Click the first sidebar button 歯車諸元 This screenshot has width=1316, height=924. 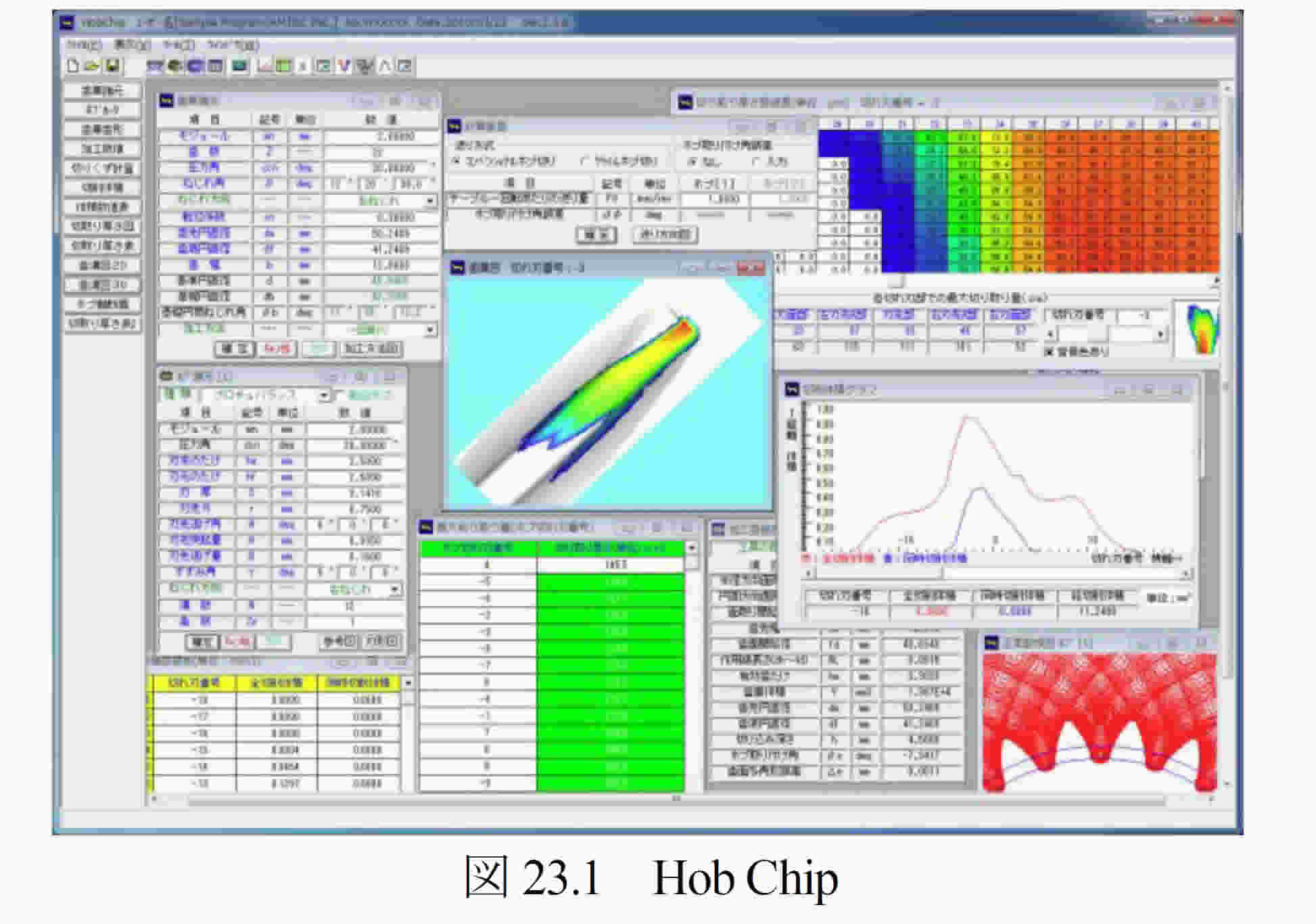102,91
